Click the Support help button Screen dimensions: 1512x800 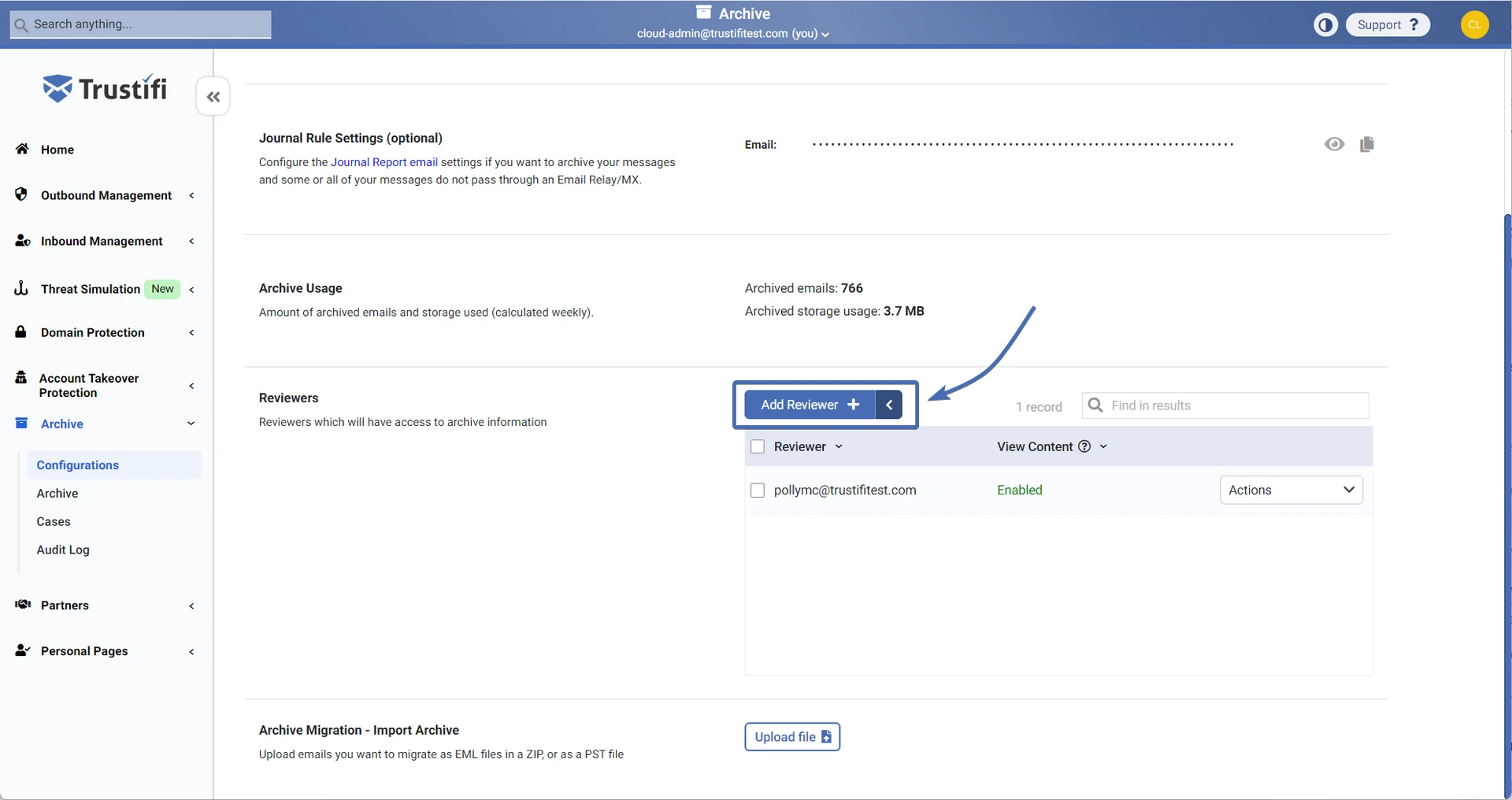[1388, 25]
